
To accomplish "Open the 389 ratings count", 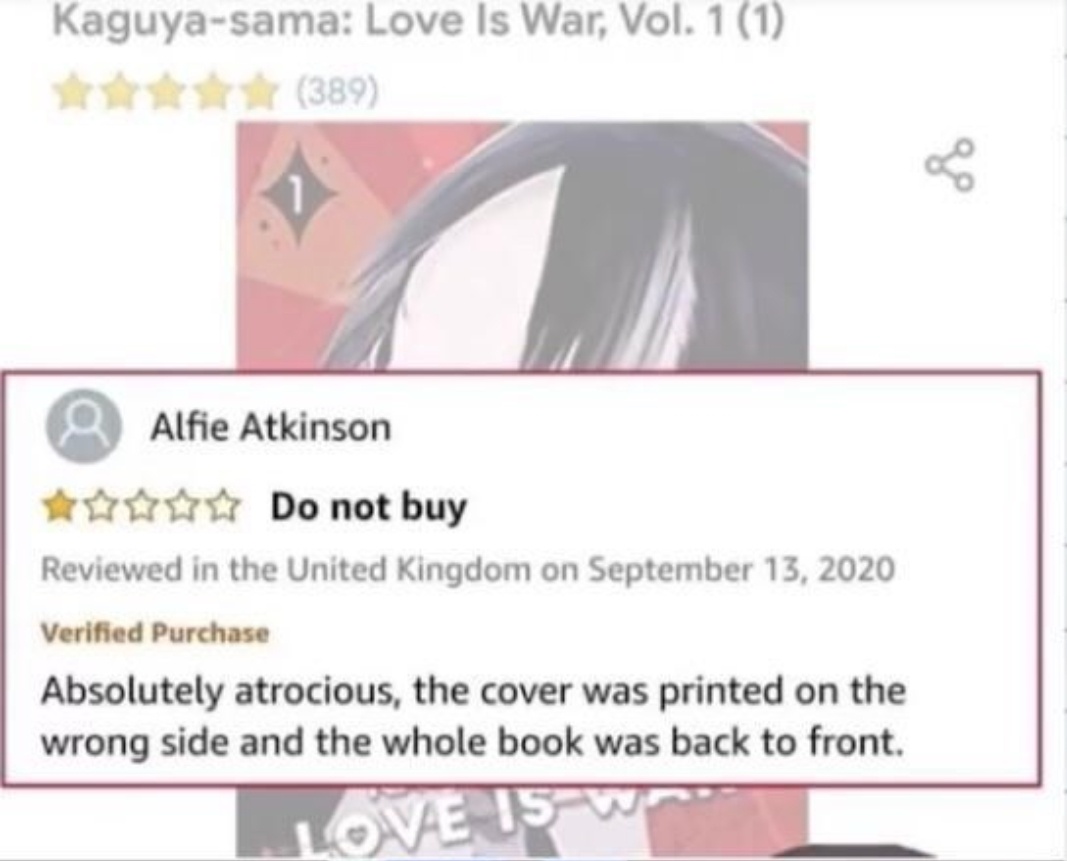I will [x=335, y=92].
